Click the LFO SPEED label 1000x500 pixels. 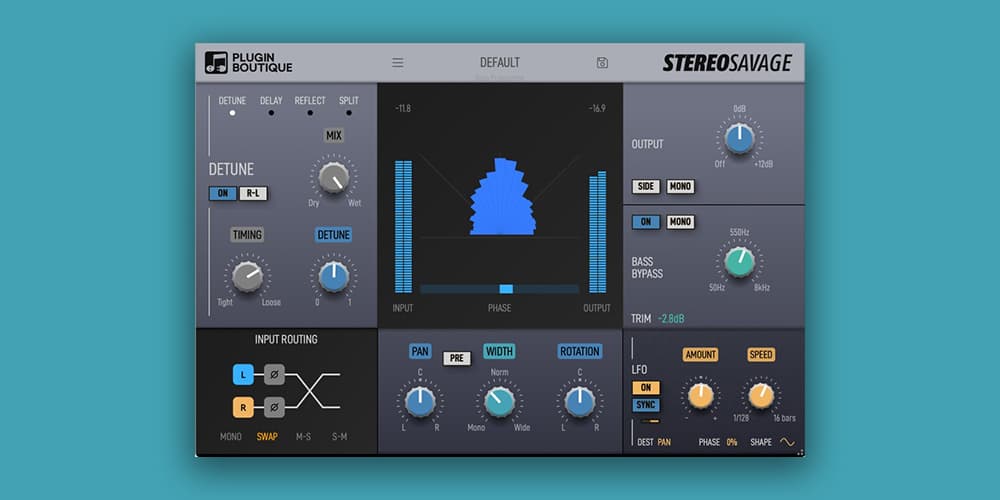point(761,355)
